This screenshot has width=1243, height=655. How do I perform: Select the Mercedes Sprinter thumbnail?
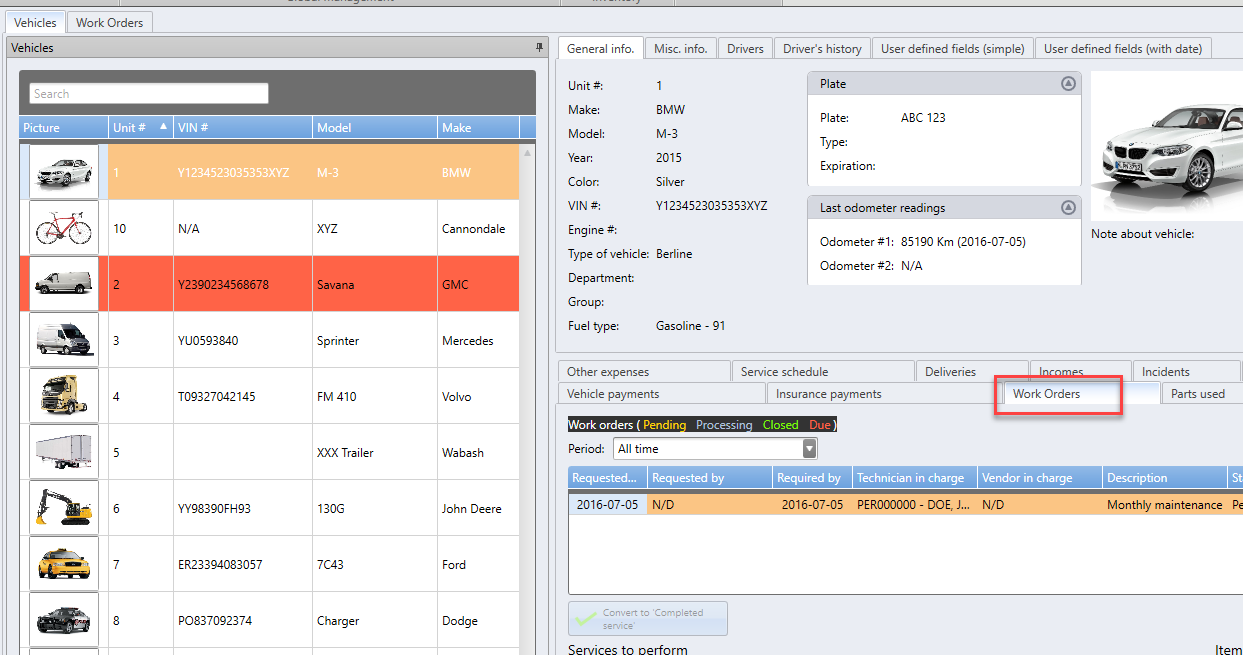(x=64, y=340)
